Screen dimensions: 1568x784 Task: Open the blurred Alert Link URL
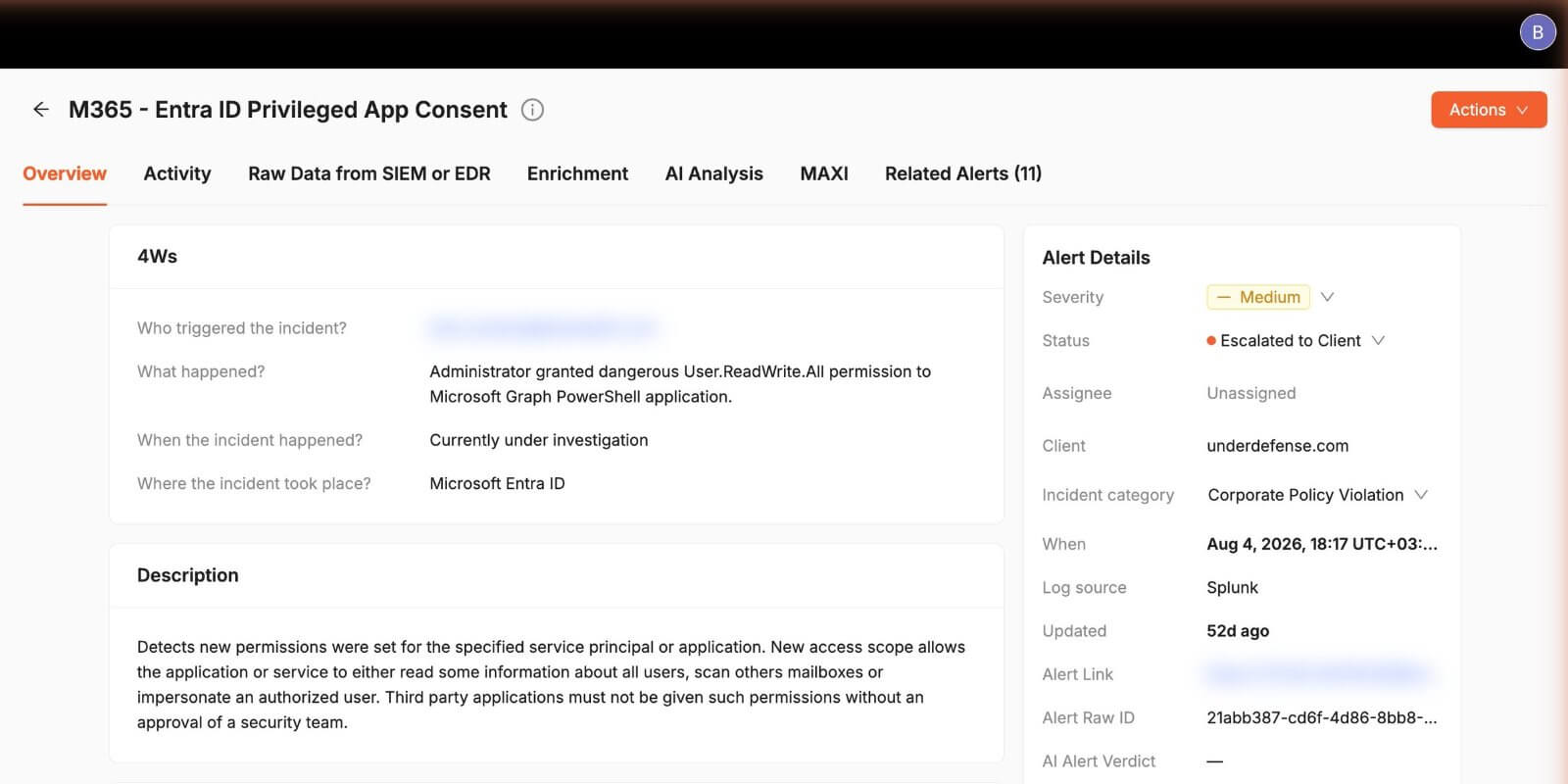pos(1317,674)
